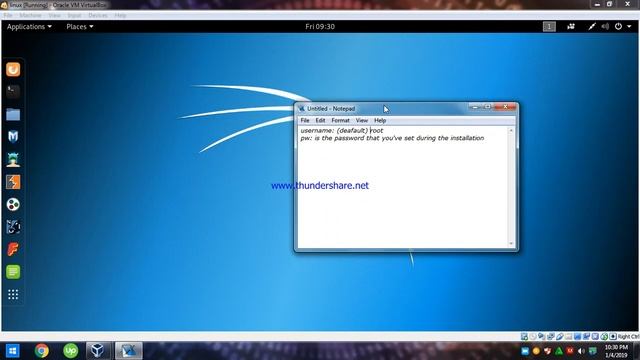This screenshot has height=360, width=640.
Task: Open Notepad Edit menu
Action: (320, 120)
